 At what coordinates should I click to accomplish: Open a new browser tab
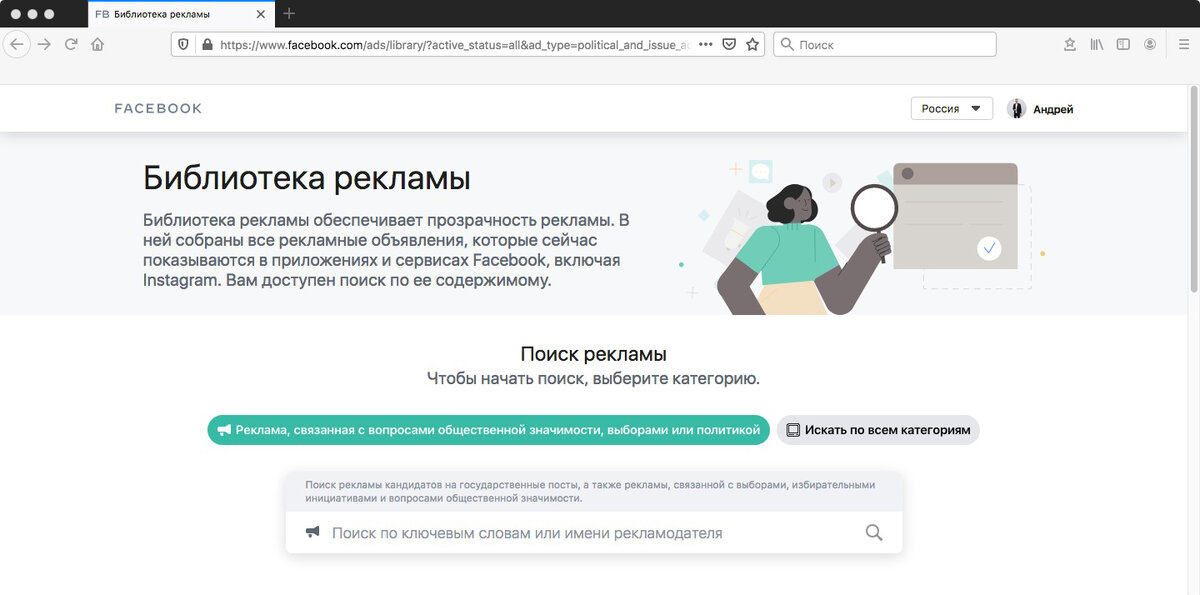[289, 15]
